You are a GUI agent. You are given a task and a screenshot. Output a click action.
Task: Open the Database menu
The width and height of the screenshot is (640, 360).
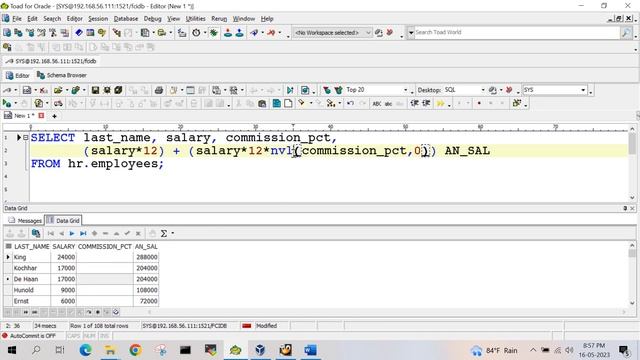coord(126,19)
